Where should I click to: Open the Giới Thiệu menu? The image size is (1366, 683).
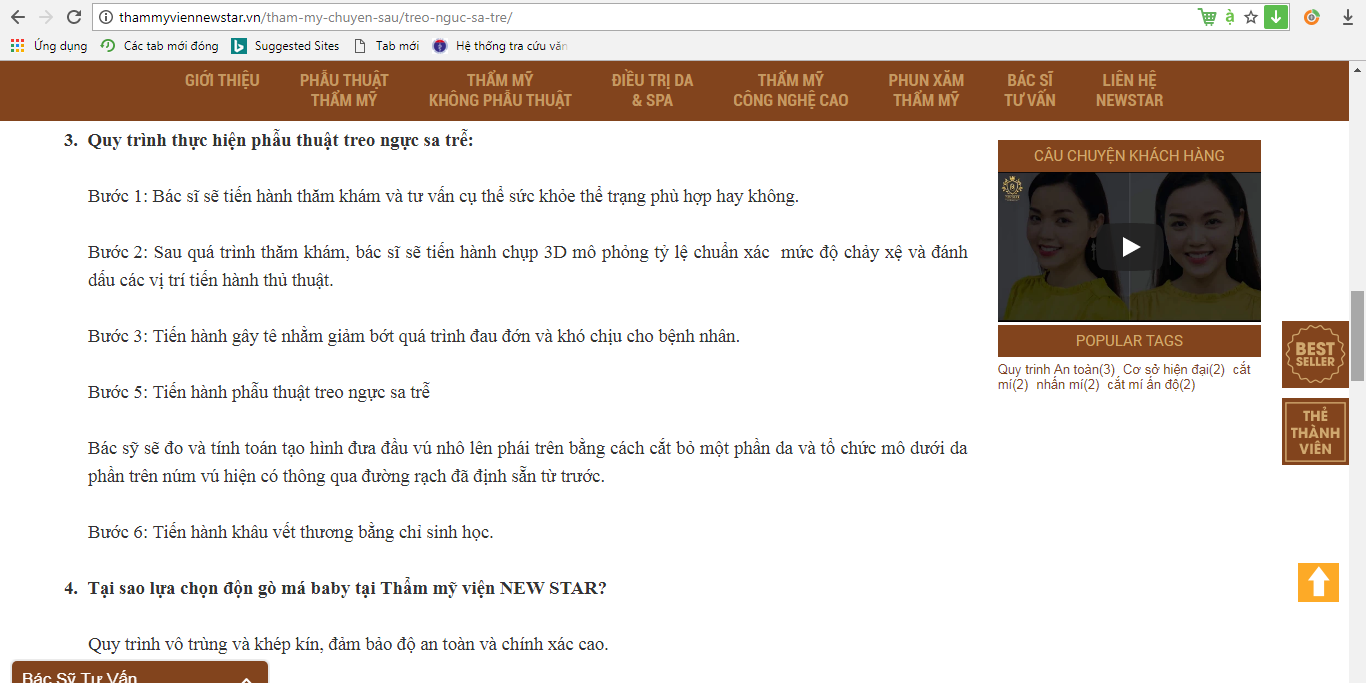point(222,80)
